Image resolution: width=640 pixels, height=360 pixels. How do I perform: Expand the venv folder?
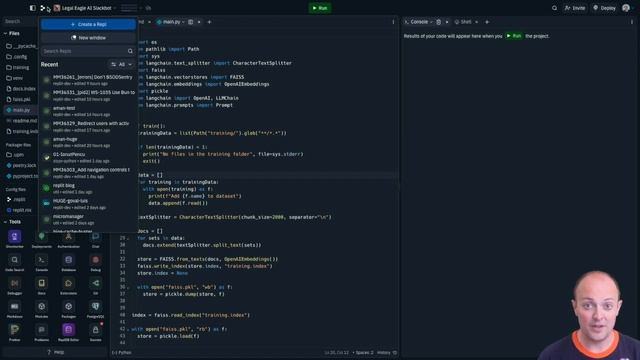point(15,78)
